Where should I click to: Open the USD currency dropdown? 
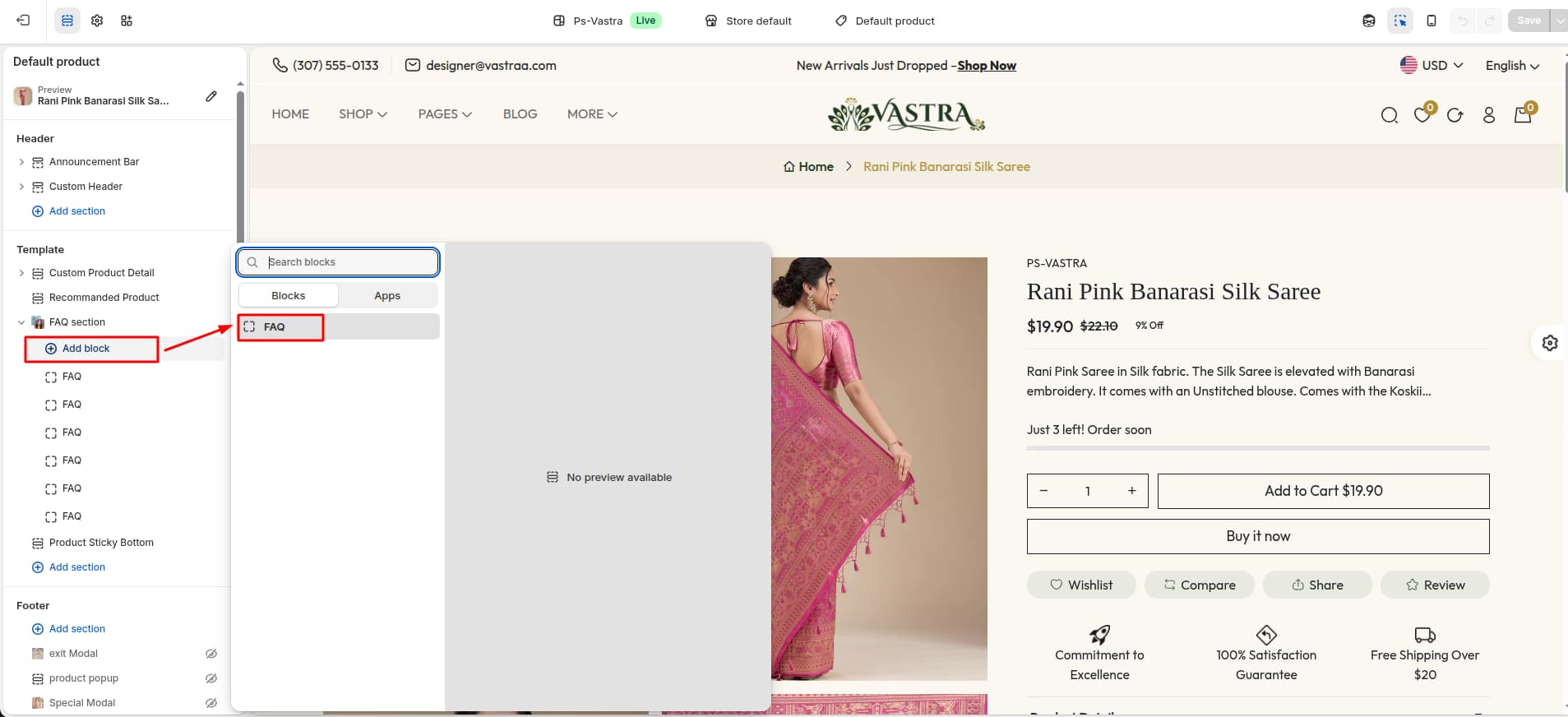coord(1432,65)
